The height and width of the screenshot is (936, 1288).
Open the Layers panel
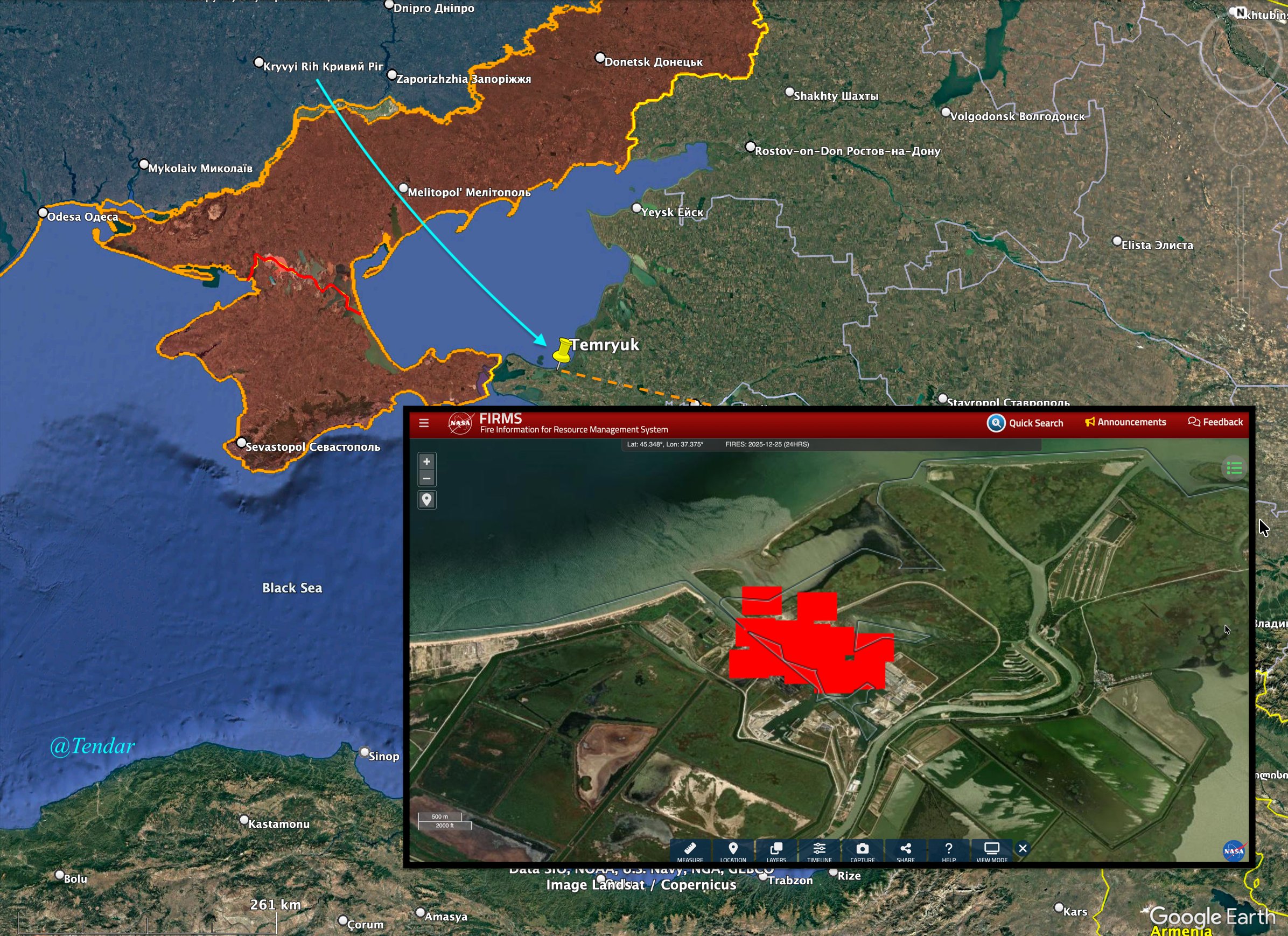coord(776,851)
